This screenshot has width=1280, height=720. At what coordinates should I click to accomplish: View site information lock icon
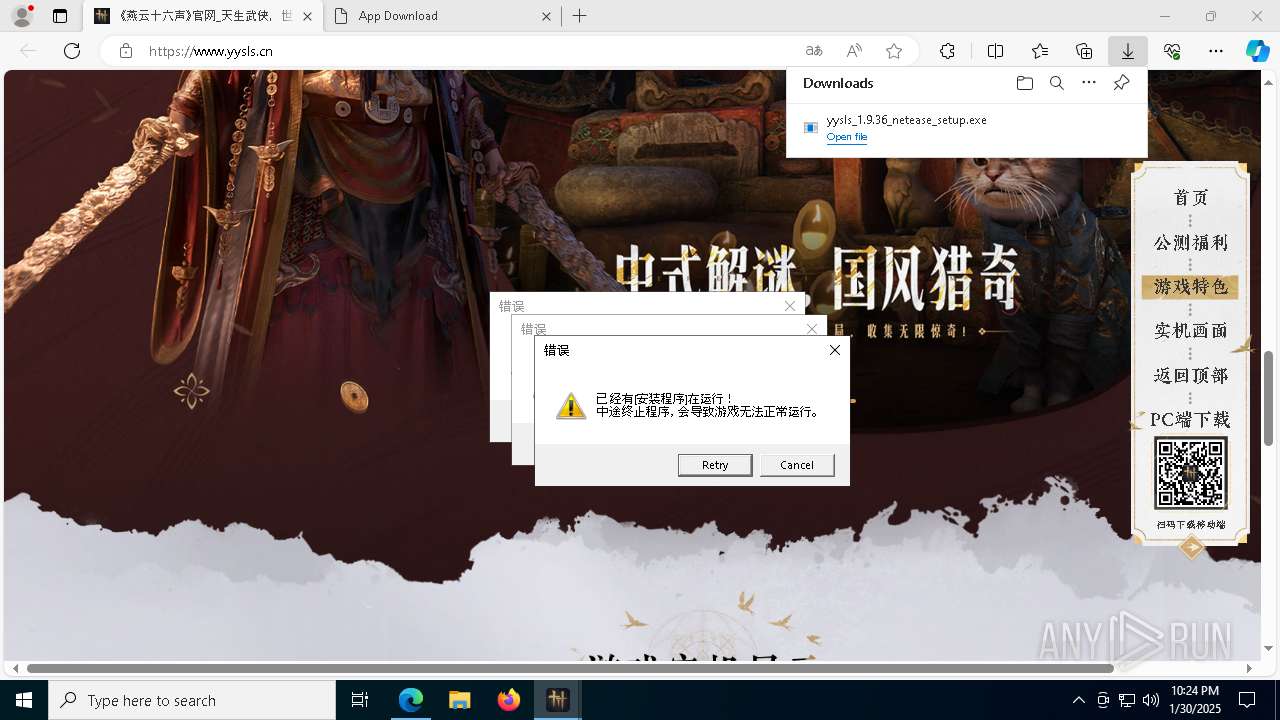126,51
